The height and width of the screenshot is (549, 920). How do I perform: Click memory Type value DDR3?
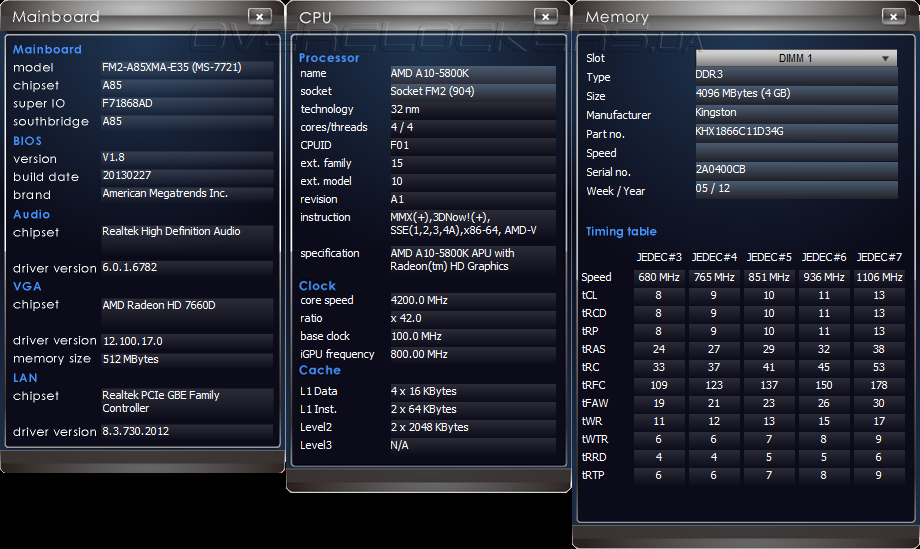(796, 75)
